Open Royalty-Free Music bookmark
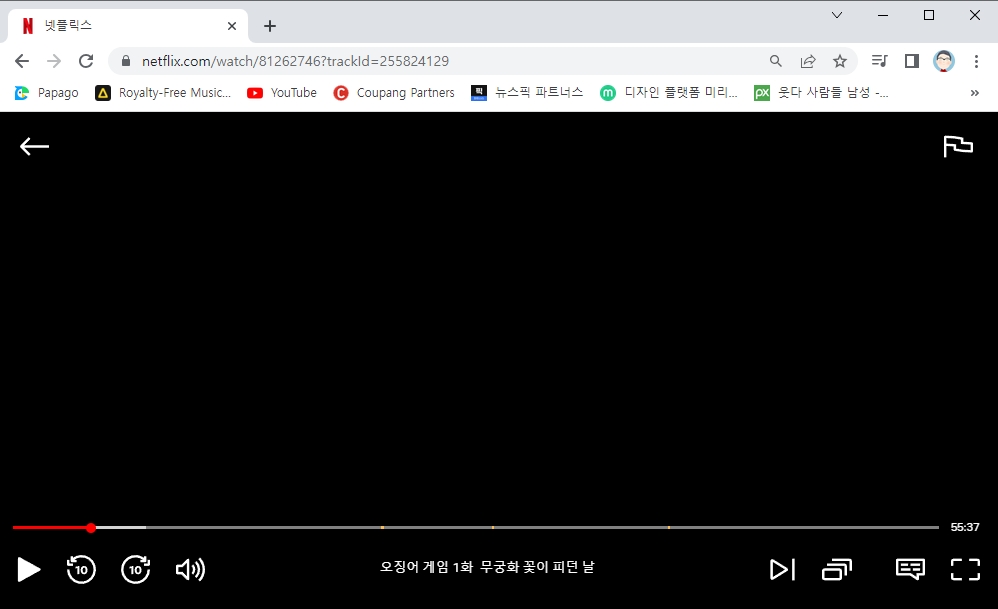Image resolution: width=998 pixels, height=609 pixels. coord(163,93)
